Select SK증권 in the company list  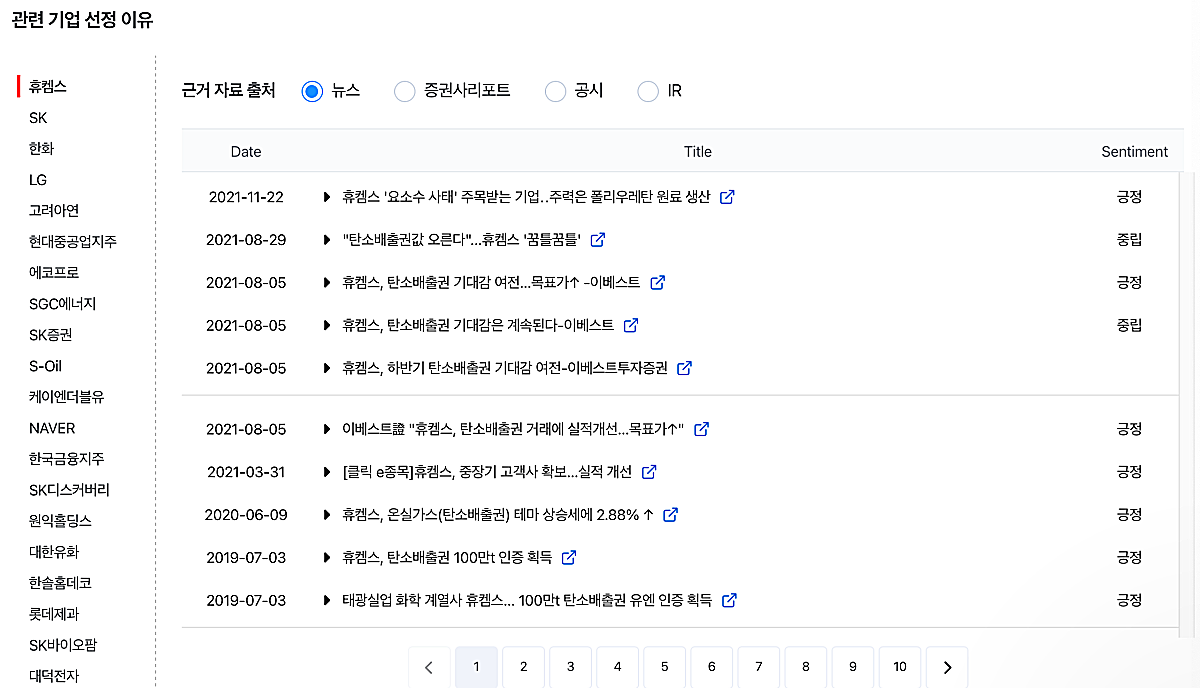point(50,335)
